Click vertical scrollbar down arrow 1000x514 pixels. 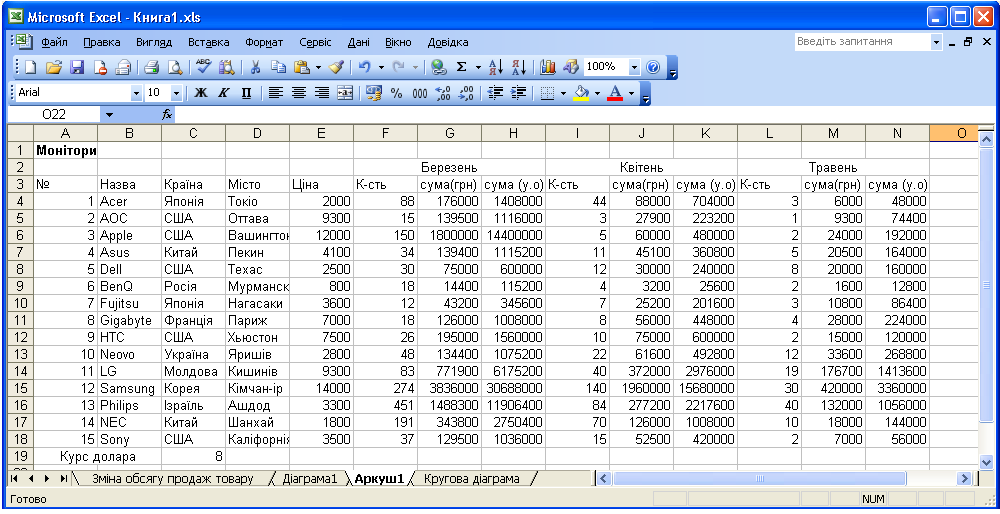985,462
